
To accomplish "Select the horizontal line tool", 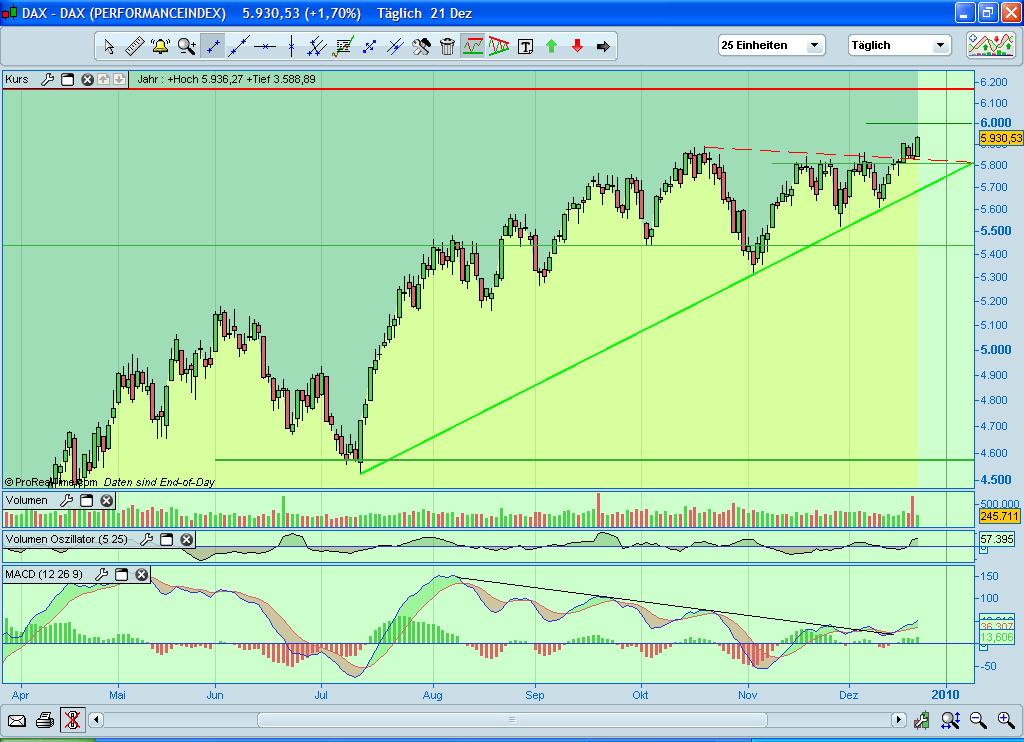I will tap(265, 46).
